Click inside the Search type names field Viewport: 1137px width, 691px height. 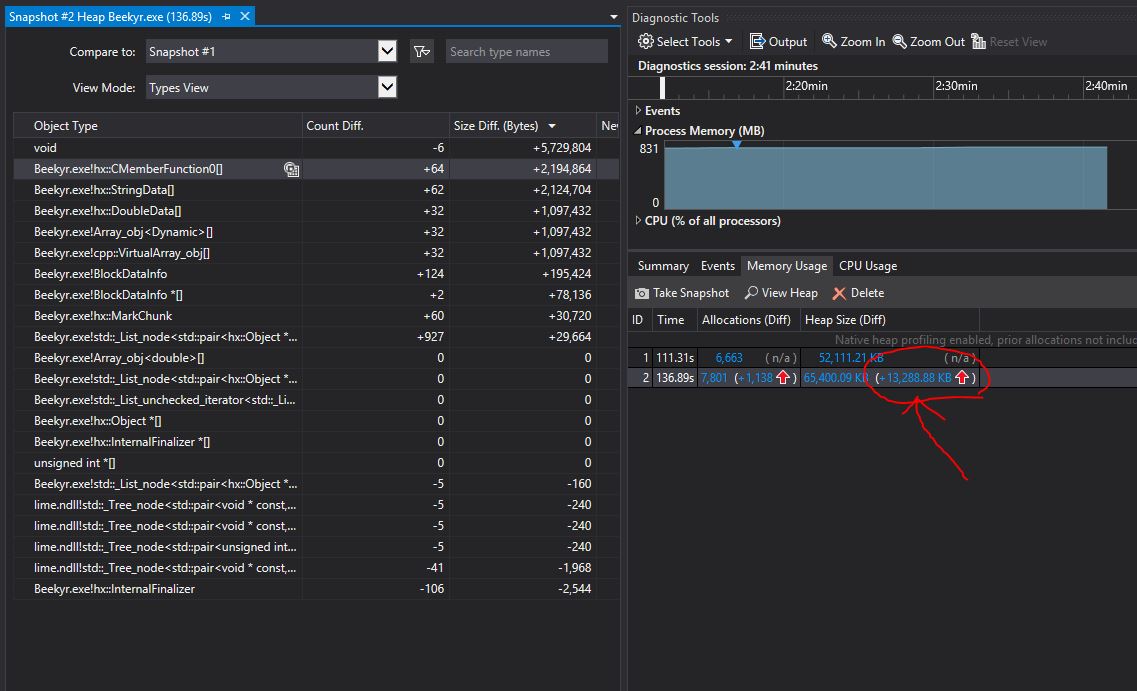(527, 50)
